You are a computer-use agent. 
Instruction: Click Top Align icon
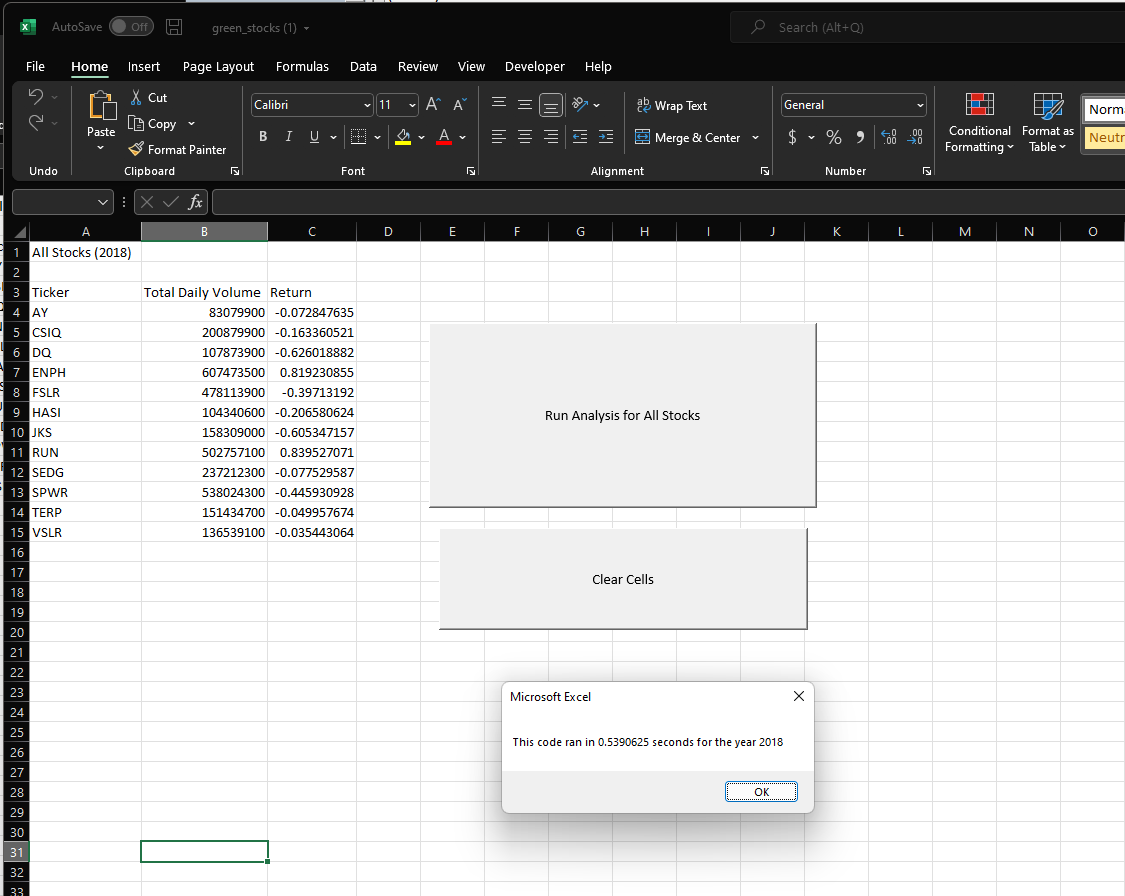pyautogui.click(x=499, y=105)
